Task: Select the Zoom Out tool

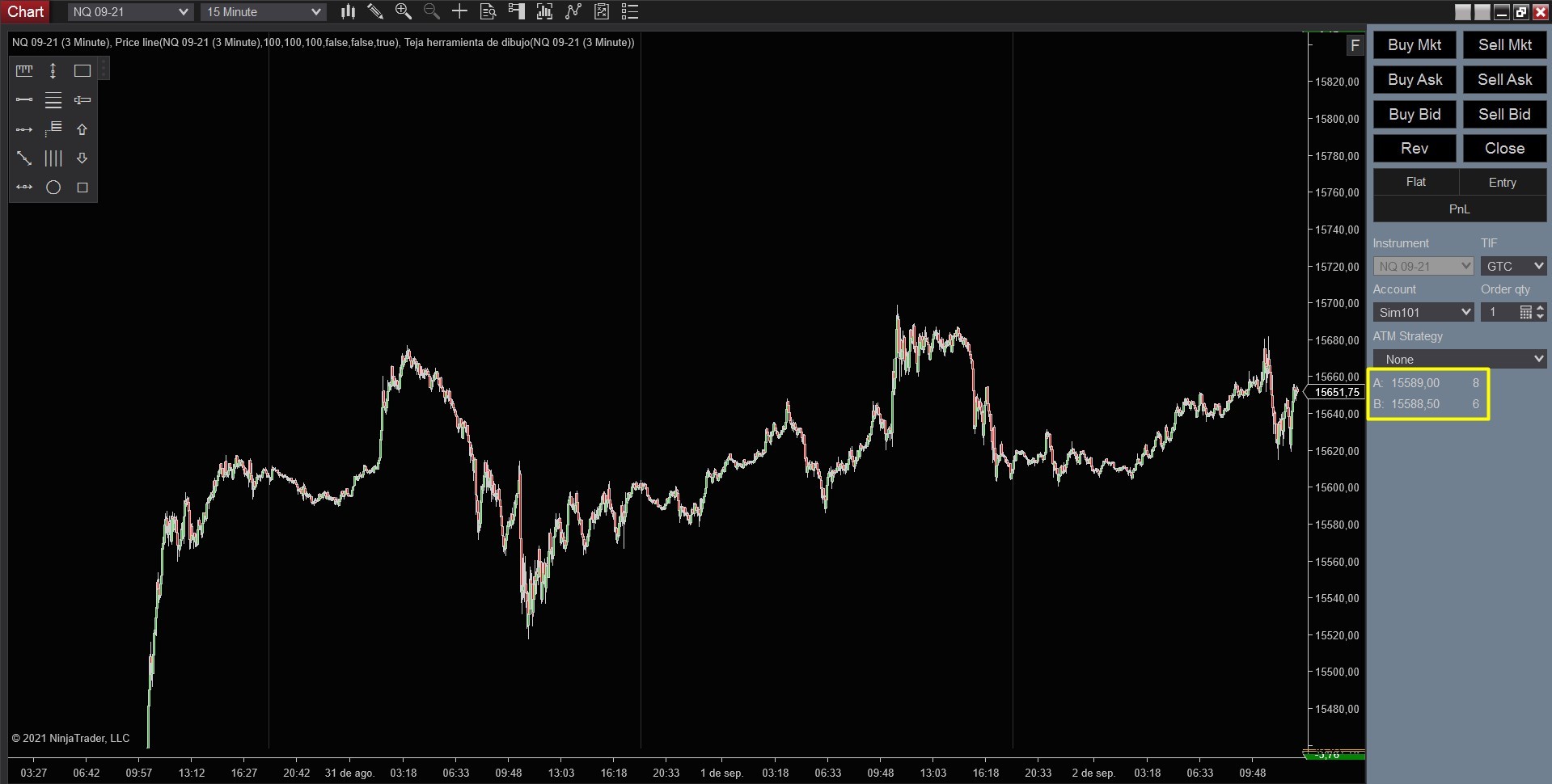Action: 431,11
